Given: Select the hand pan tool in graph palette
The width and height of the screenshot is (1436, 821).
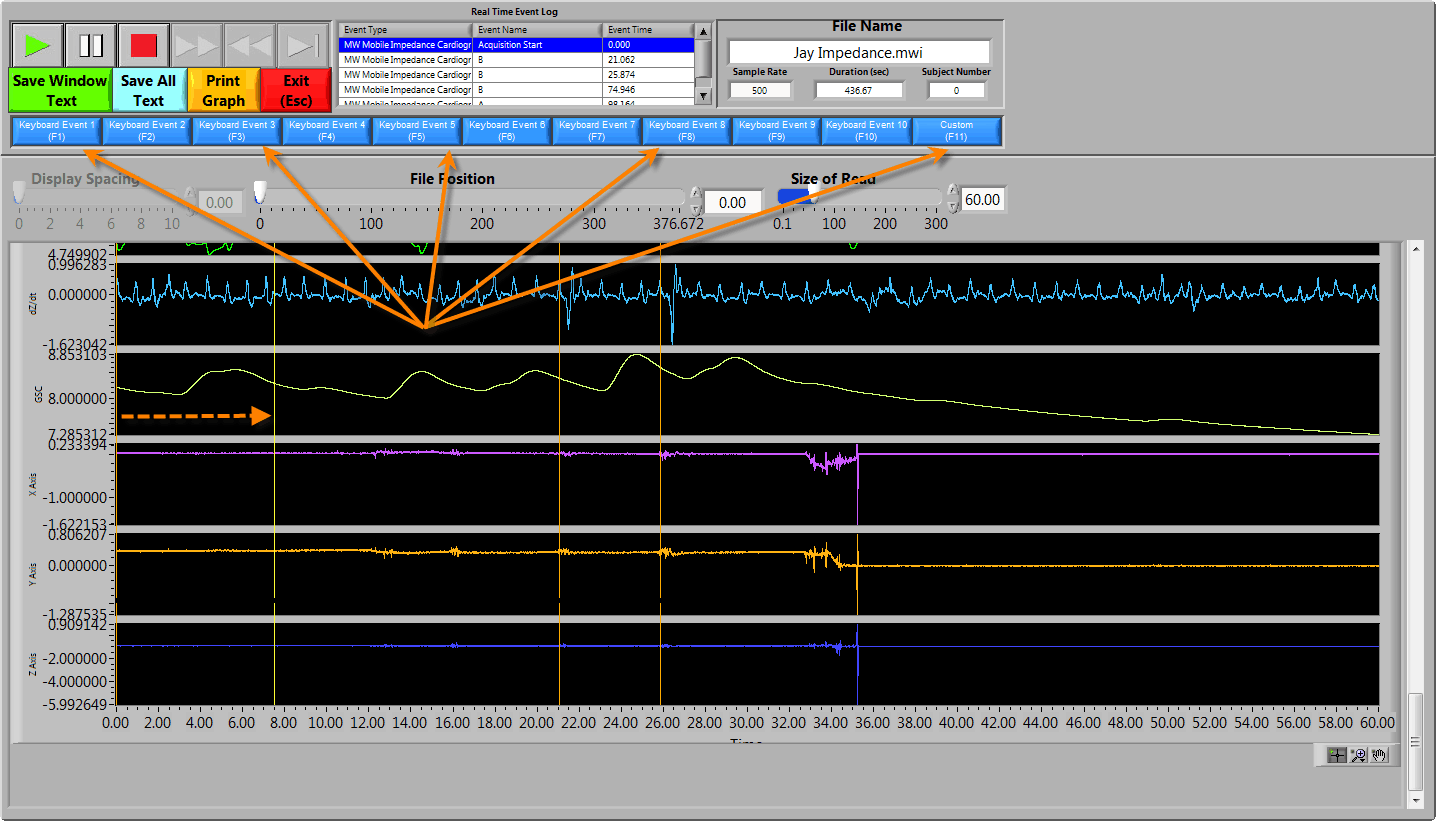Looking at the screenshot, I should 1380,755.
